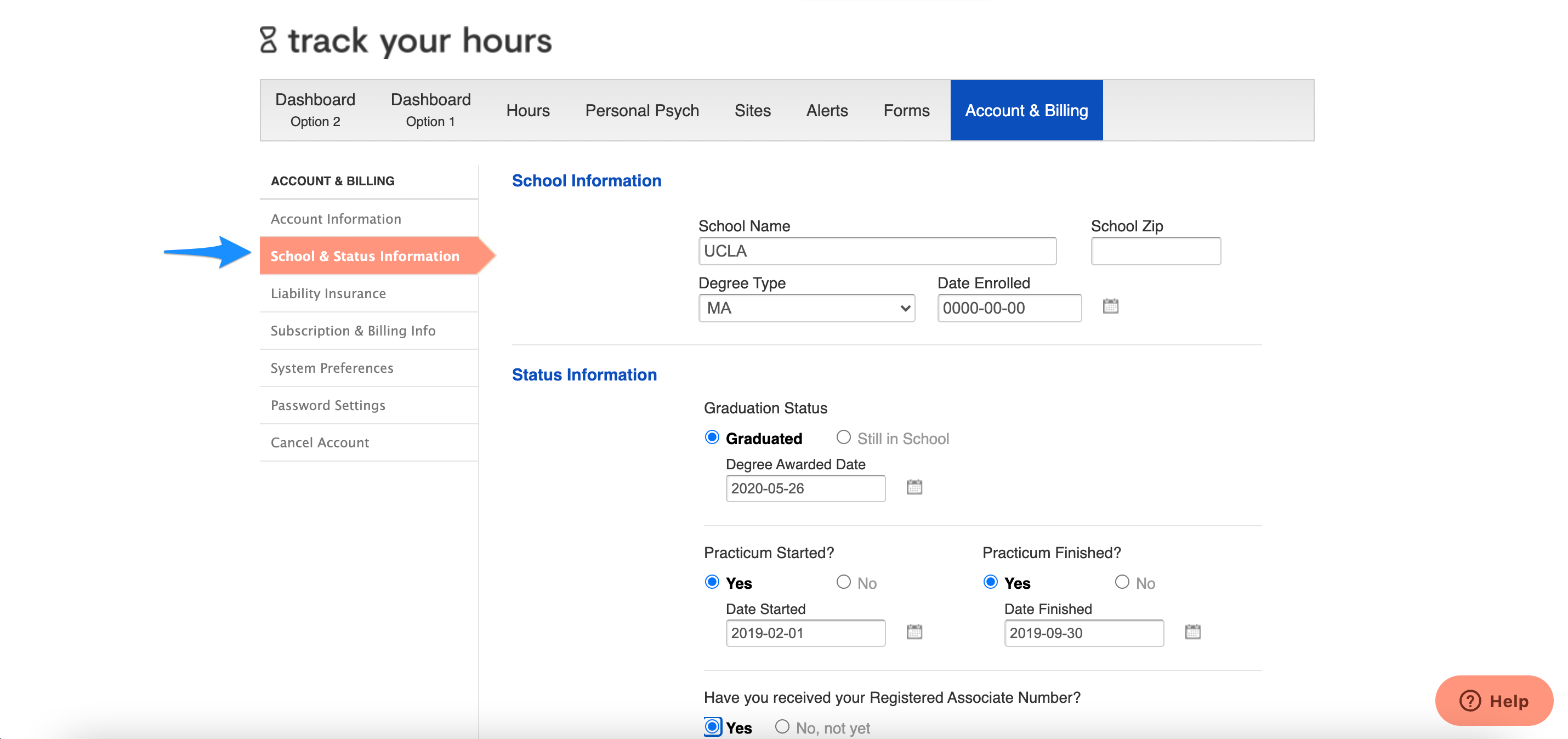Screen dimensions: 1568x739
Task: Click the Date Started field
Action: pos(805,633)
